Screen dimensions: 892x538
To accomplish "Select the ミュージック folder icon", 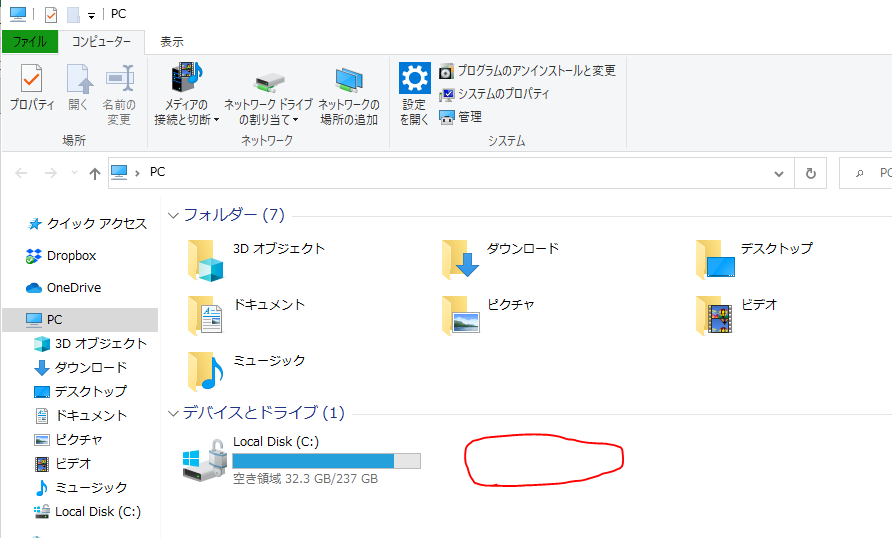I will click(205, 371).
